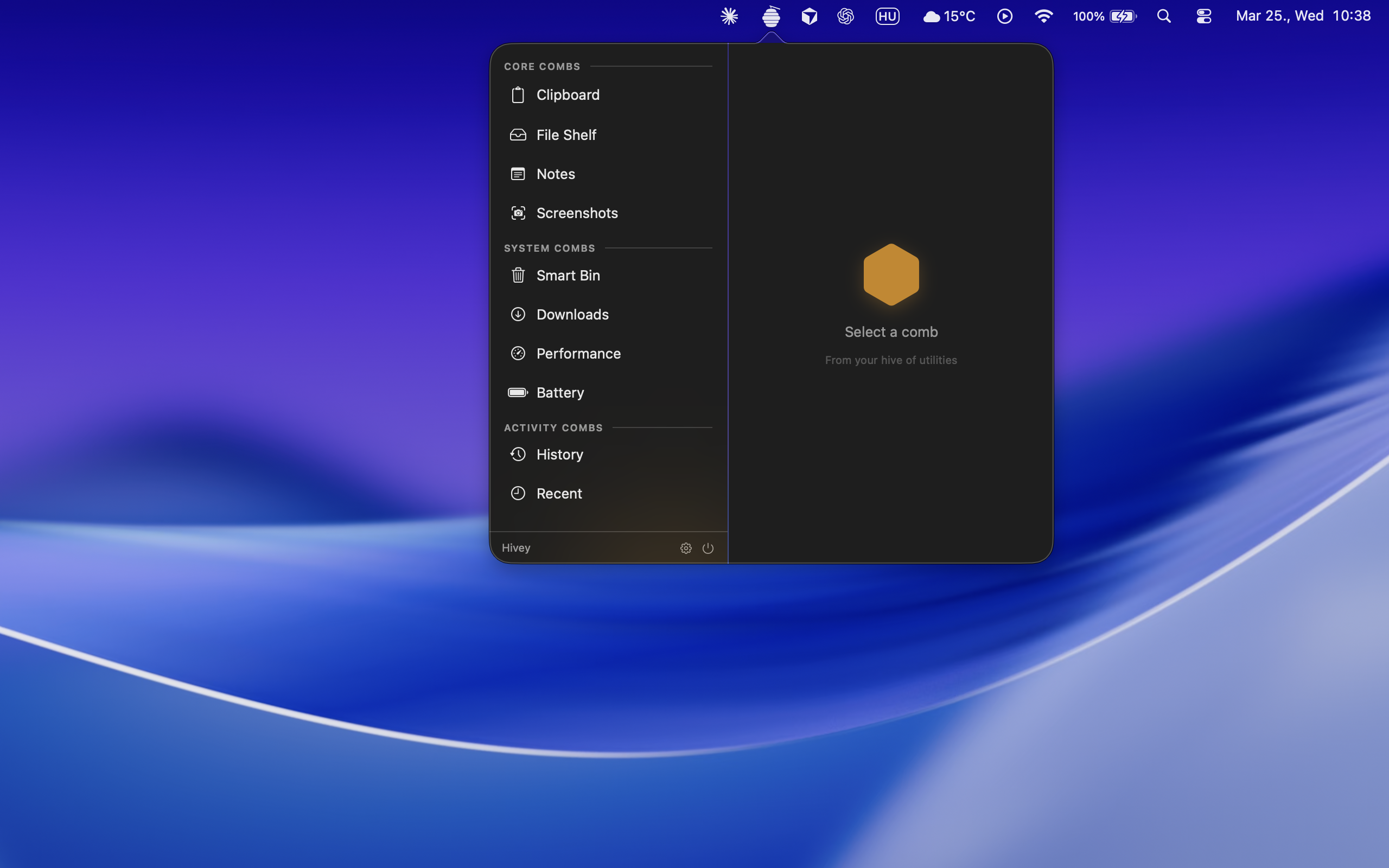This screenshot has width=1389, height=868.
Task: Open the Screenshots comb
Action: coord(576,213)
